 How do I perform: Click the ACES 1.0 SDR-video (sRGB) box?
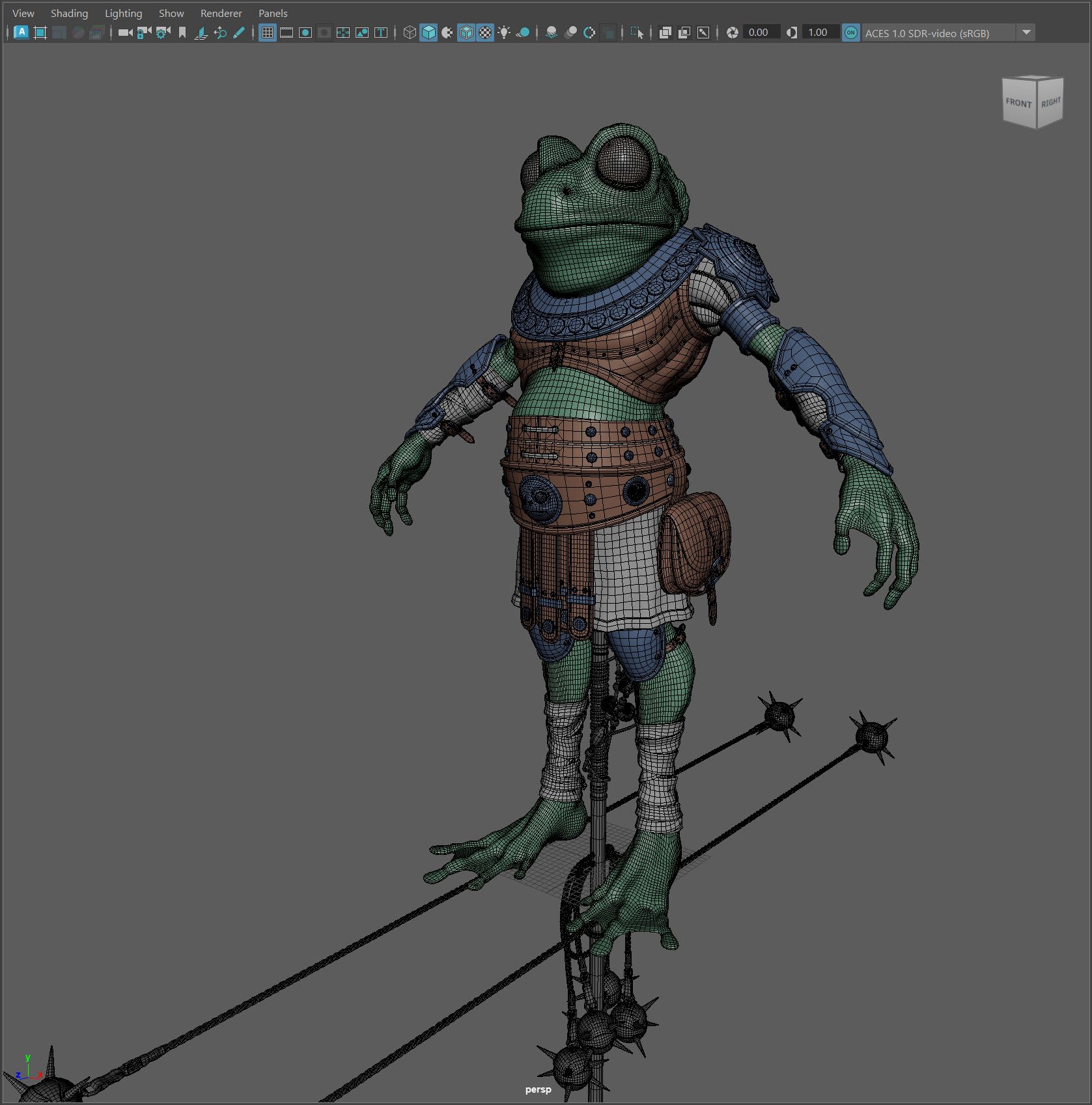pos(938,33)
